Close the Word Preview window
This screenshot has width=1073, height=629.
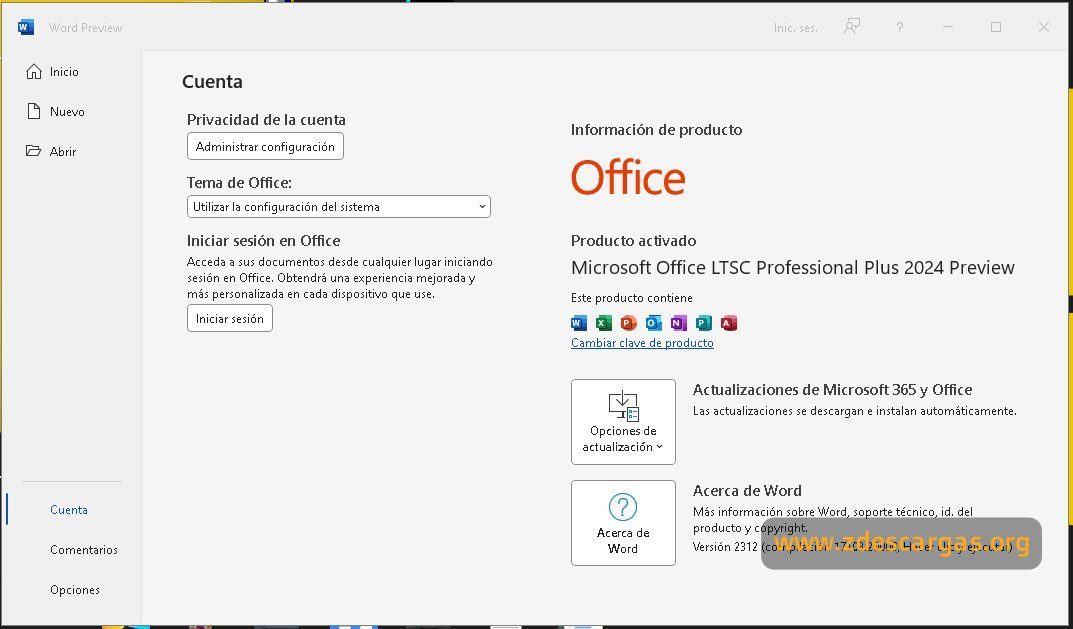pyautogui.click(x=1044, y=27)
